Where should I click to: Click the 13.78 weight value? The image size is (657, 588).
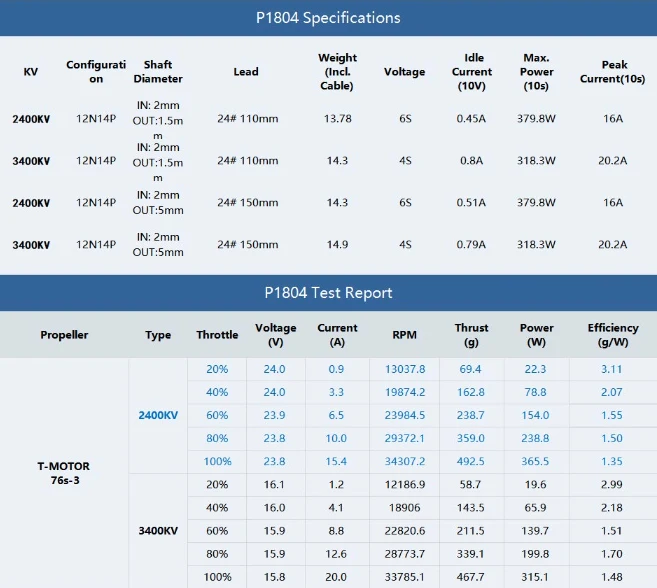click(338, 119)
